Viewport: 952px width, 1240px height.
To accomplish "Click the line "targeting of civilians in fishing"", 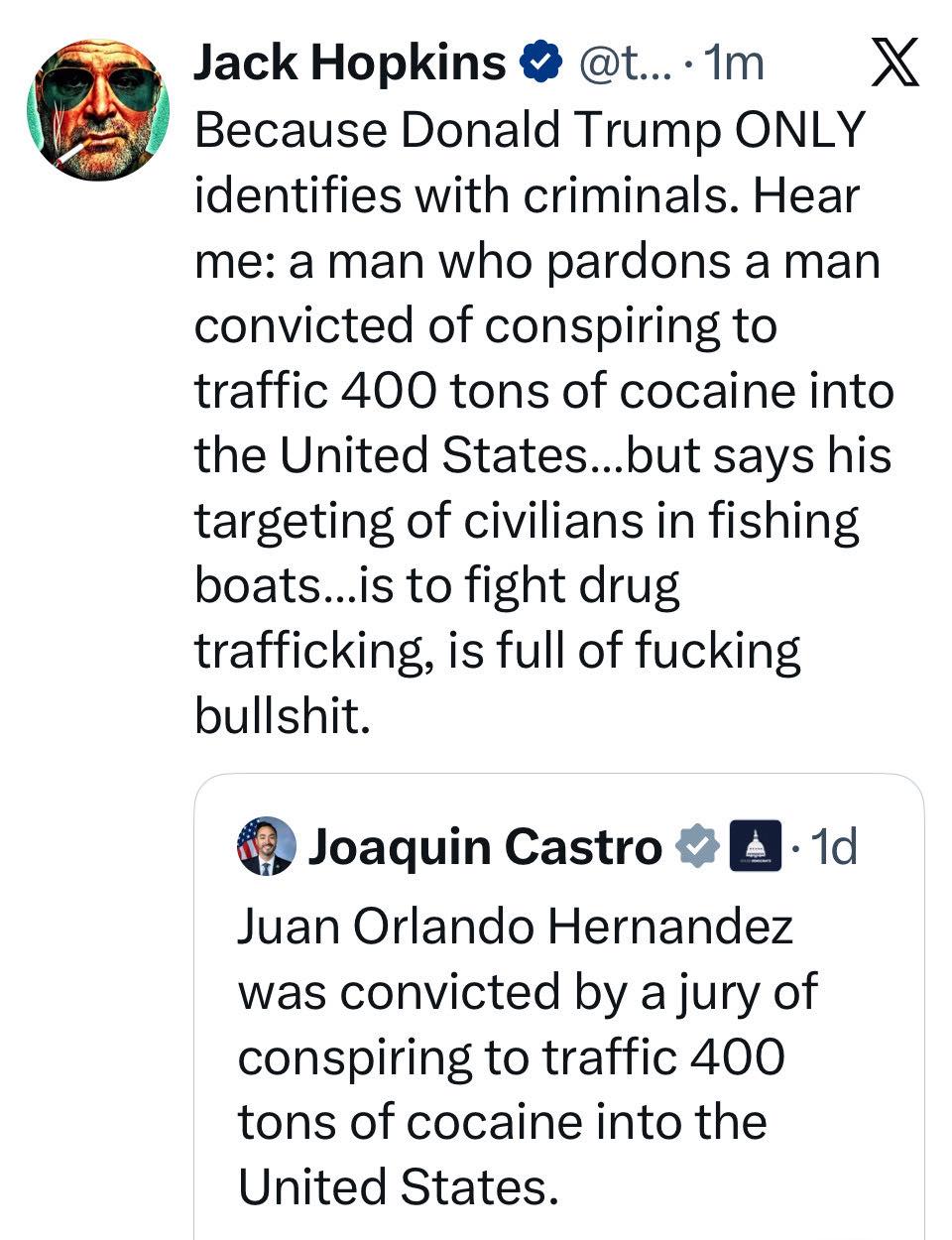I will pyautogui.click(x=527, y=521).
